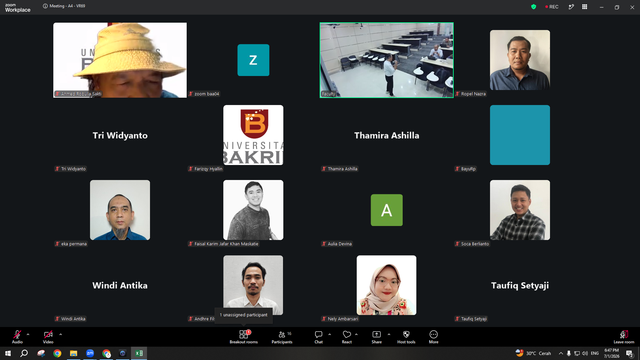This screenshot has width=640, height=360.
Task: Click eka permana's profile photo
Action: [120, 210]
